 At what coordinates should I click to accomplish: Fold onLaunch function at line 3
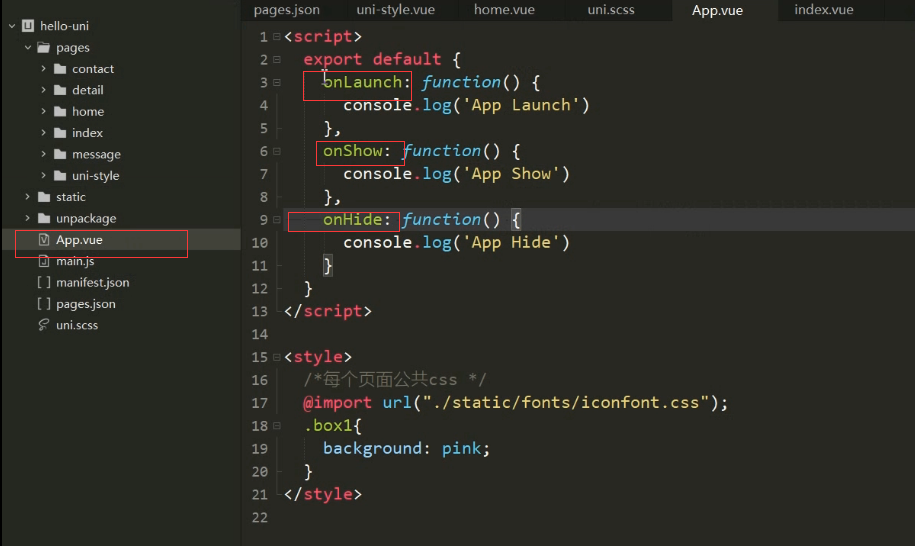277,82
